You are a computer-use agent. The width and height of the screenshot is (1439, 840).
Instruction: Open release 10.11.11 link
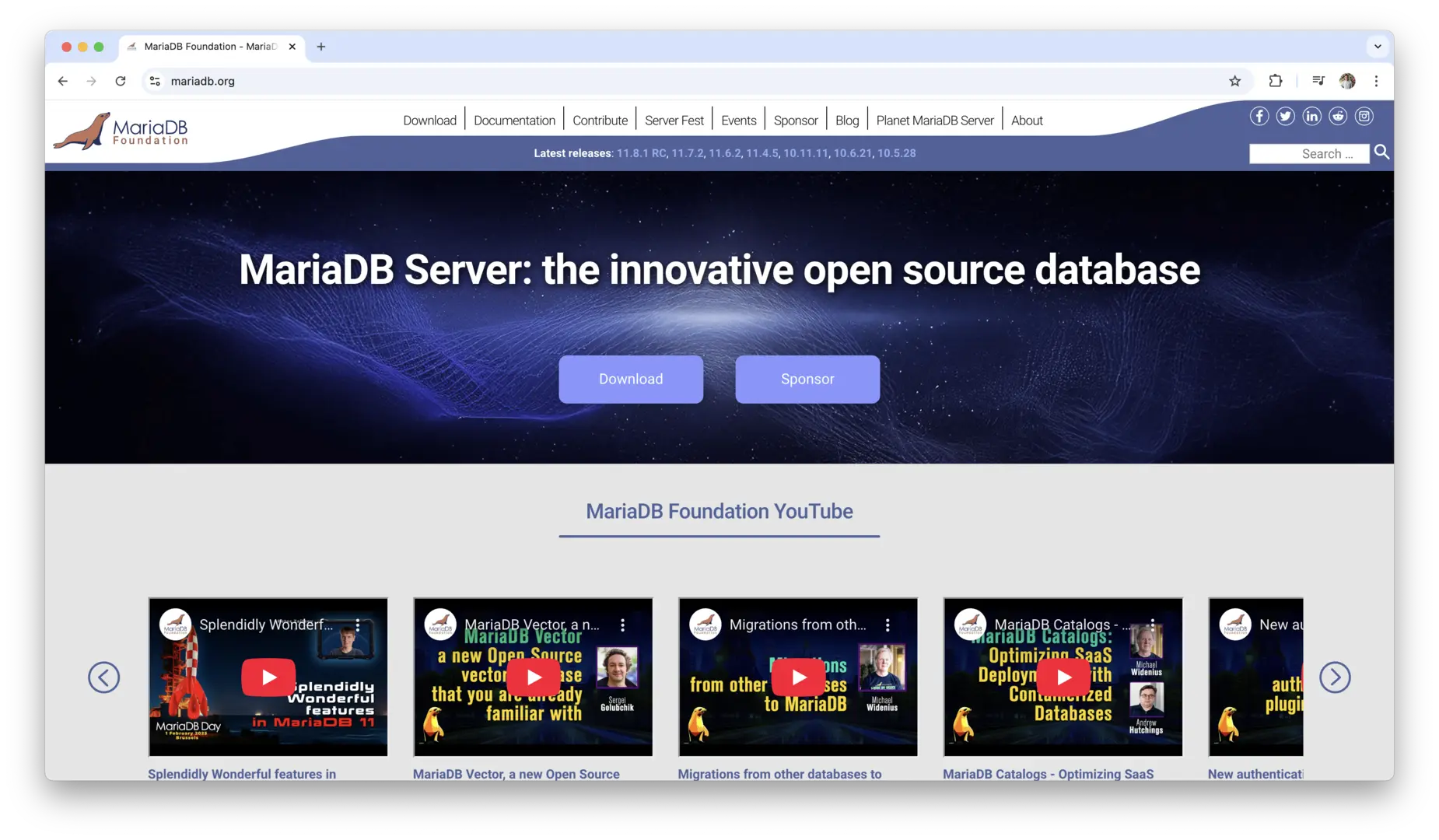(x=805, y=153)
